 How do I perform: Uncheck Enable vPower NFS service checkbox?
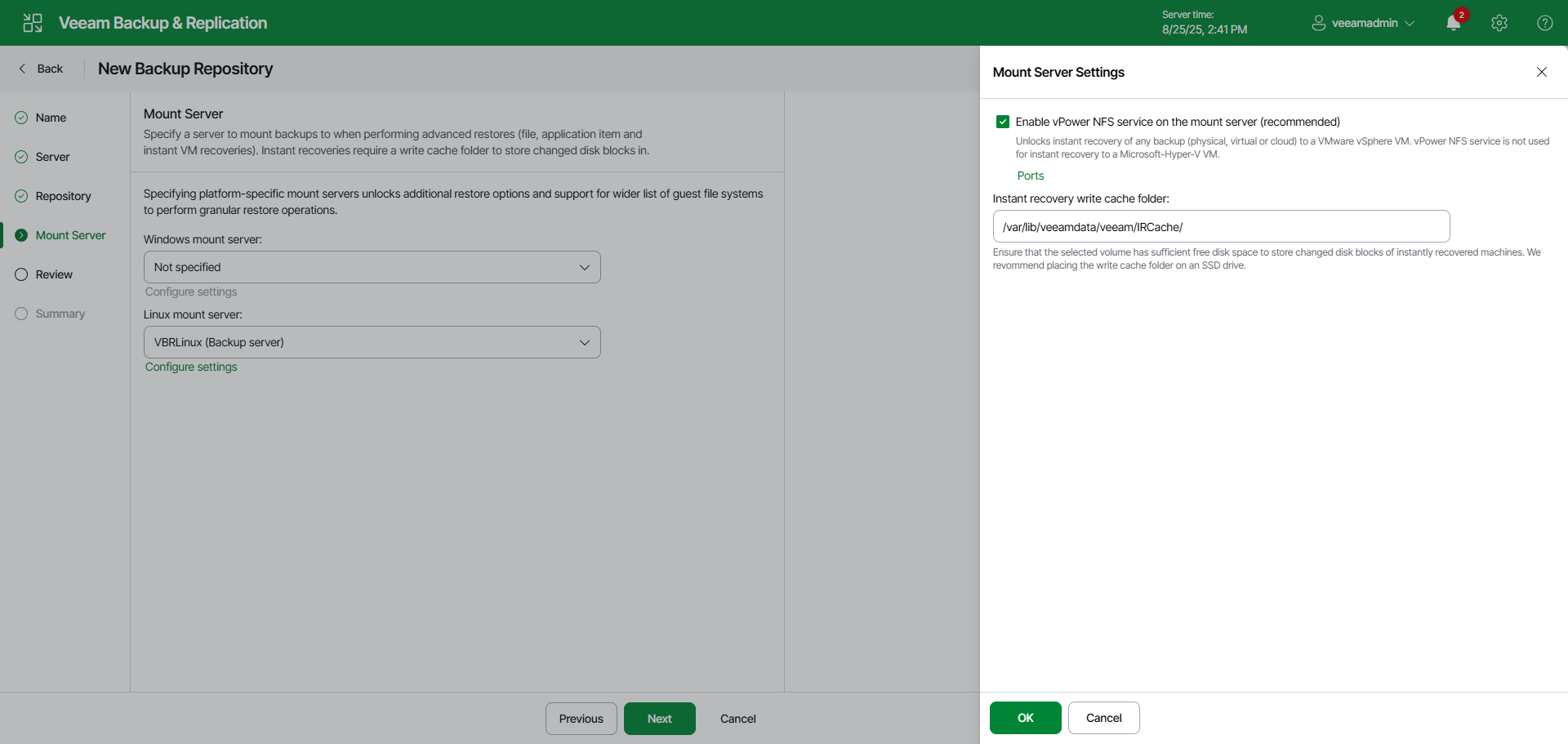[1003, 122]
